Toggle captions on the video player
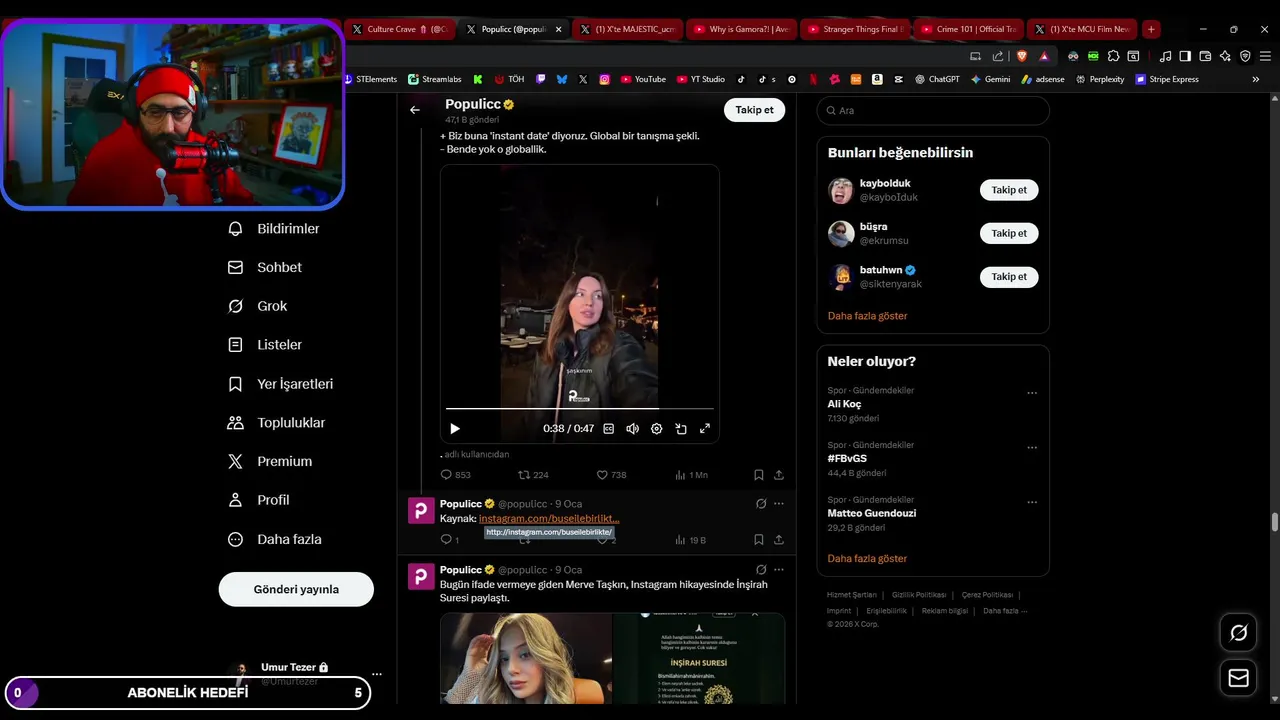 608,429
